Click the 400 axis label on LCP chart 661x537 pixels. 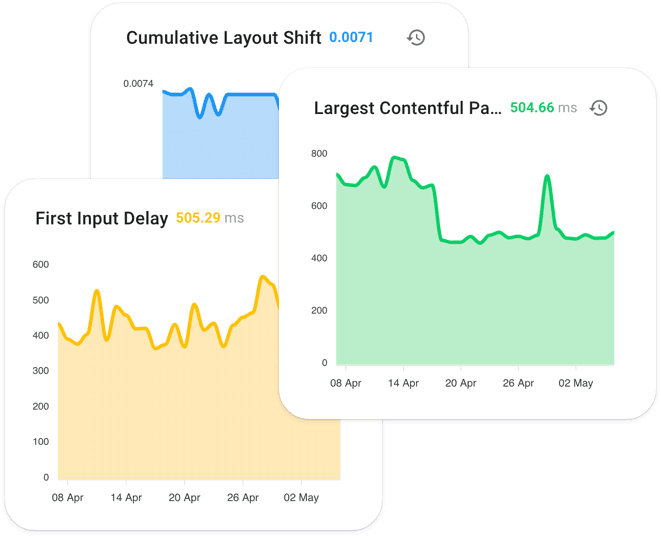tap(319, 258)
